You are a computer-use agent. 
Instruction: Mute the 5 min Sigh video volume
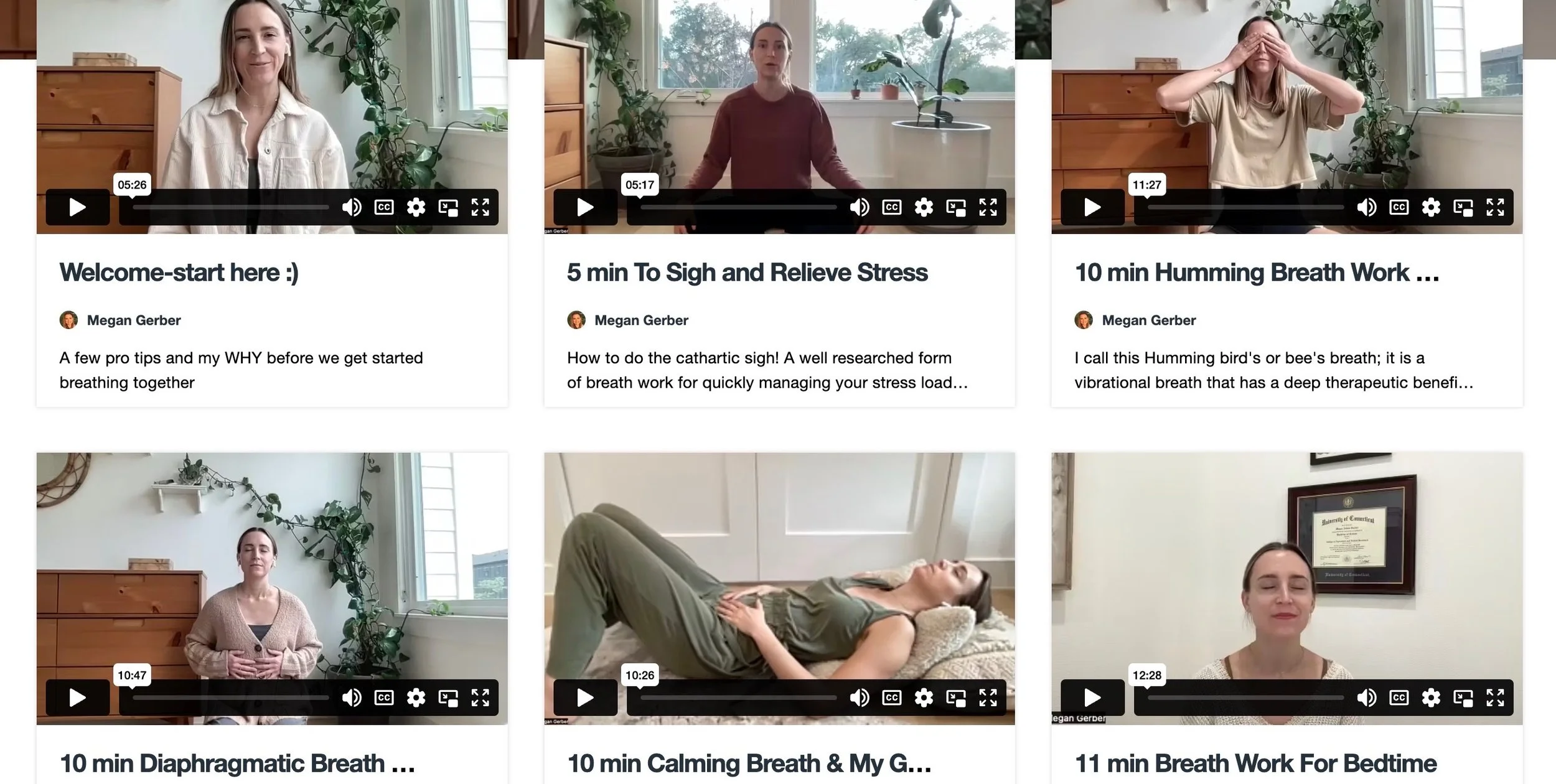point(859,207)
